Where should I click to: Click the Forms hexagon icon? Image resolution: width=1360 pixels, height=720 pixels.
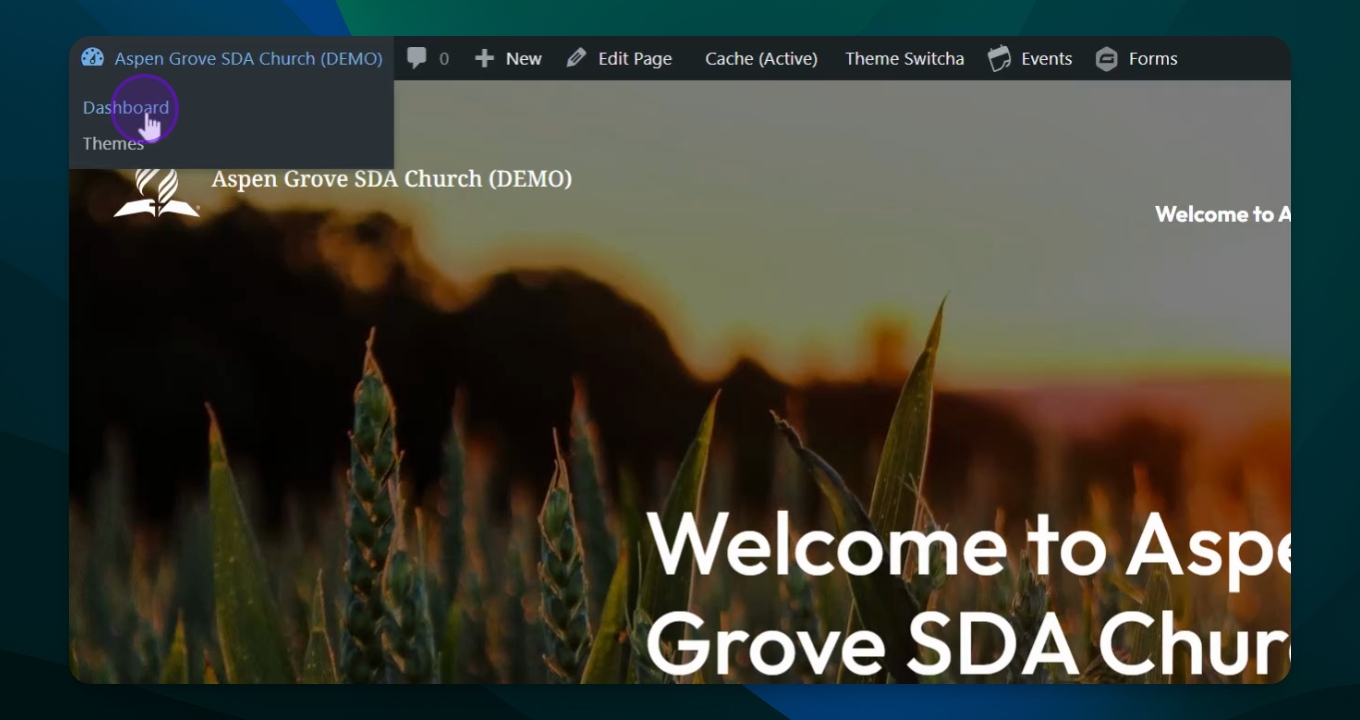[x=1106, y=59]
